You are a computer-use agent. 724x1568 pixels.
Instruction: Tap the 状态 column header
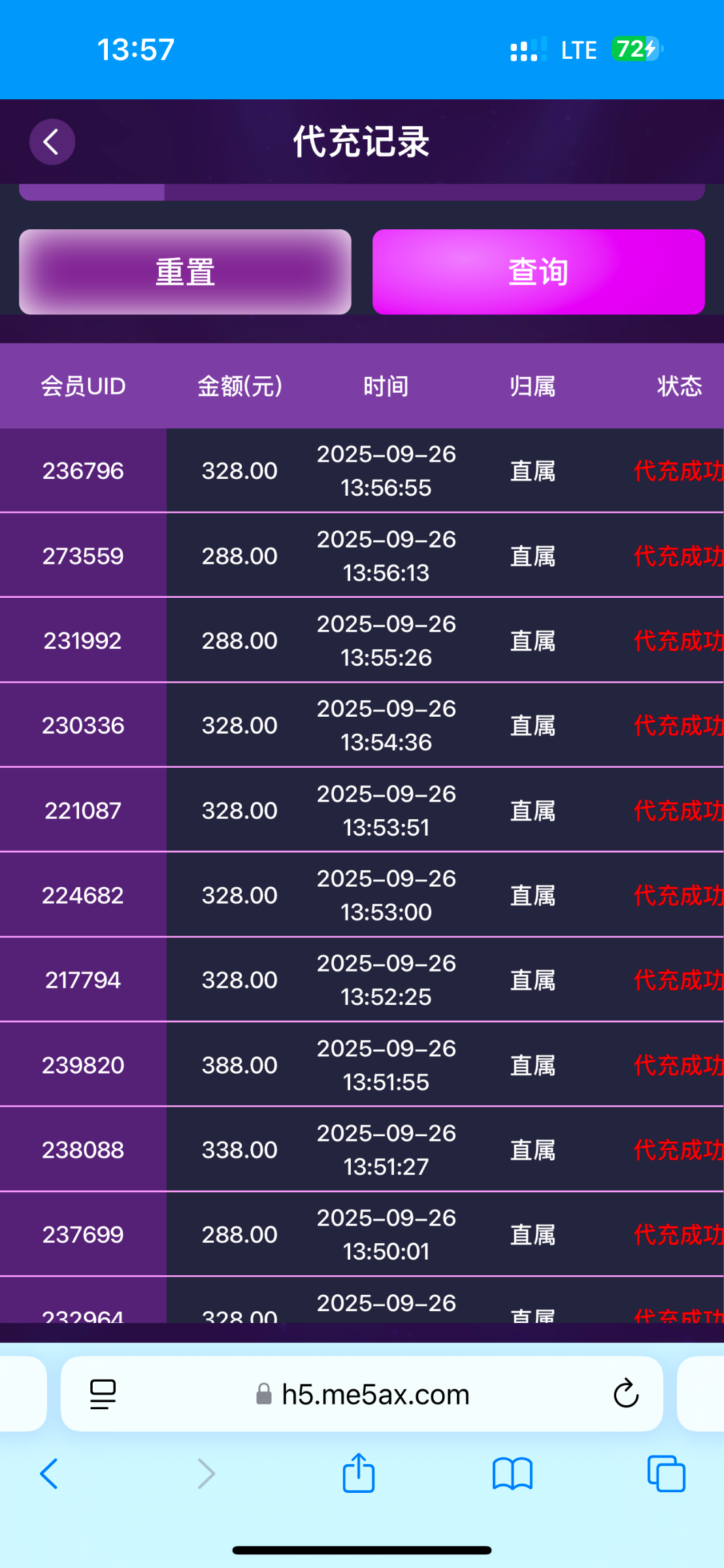tap(680, 386)
